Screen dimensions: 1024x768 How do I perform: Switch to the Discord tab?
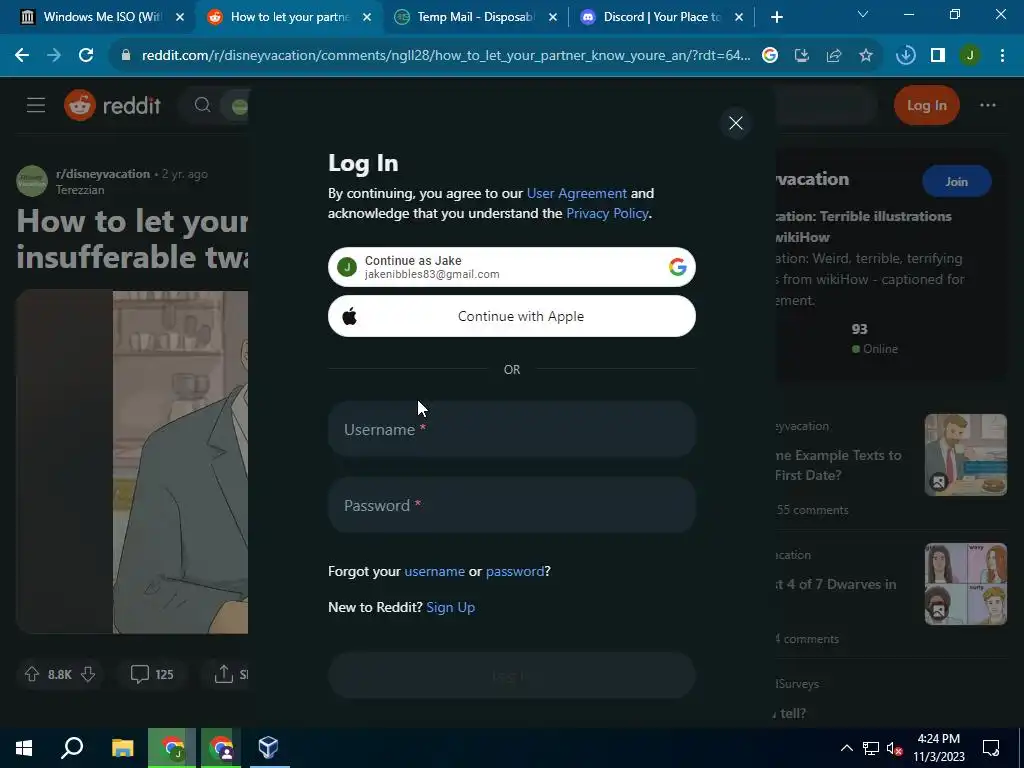[661, 17]
